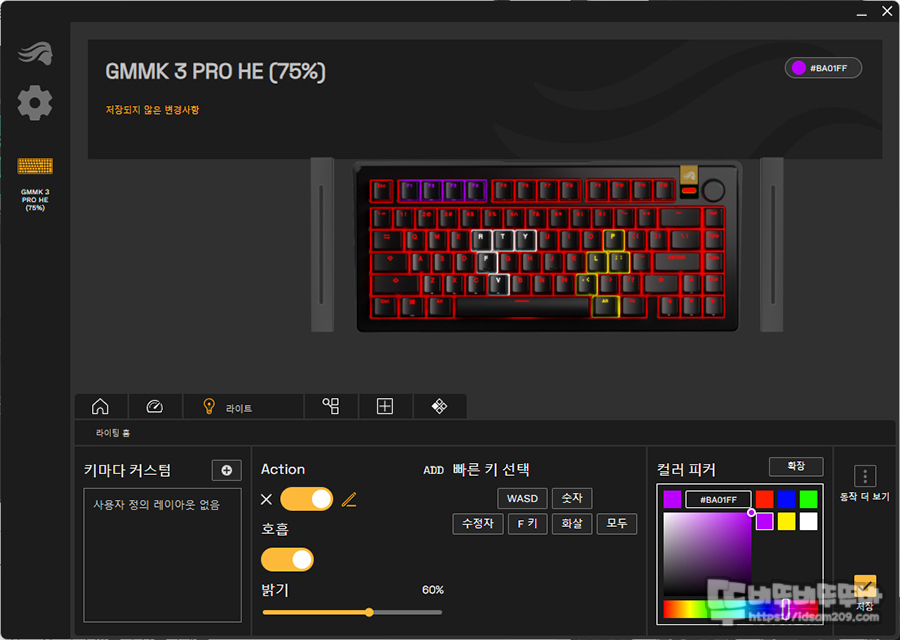Click the 저장되지 않은 변경사항 notice
This screenshot has width=900, height=640.
[152, 110]
